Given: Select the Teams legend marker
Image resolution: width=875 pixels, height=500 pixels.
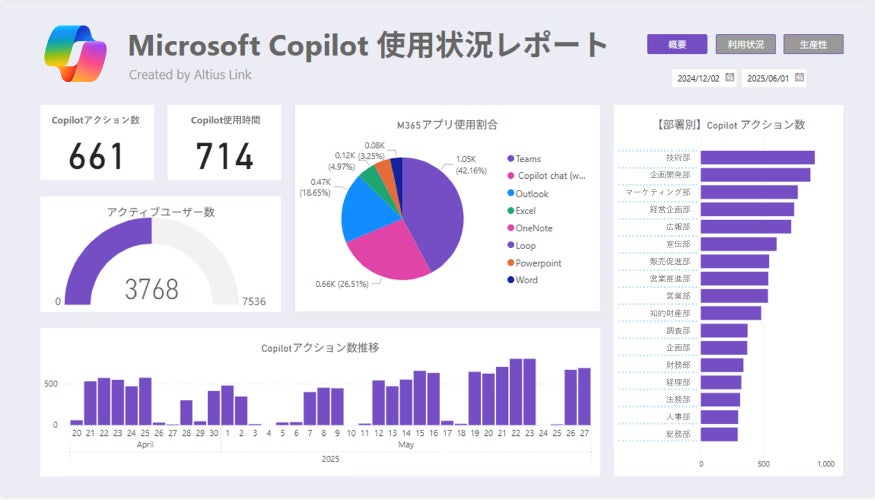Looking at the screenshot, I should coord(510,159).
